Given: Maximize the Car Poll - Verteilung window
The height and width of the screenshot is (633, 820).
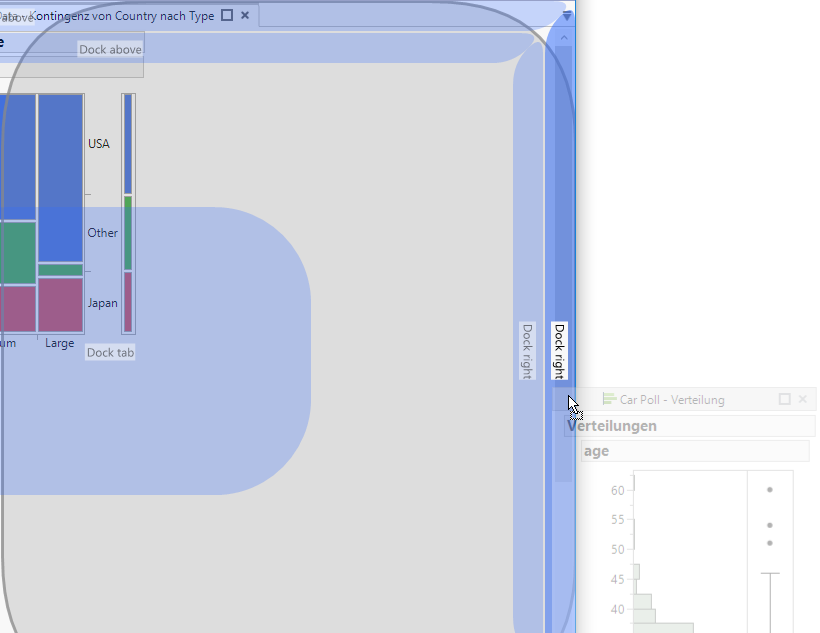Looking at the screenshot, I should 785,399.
